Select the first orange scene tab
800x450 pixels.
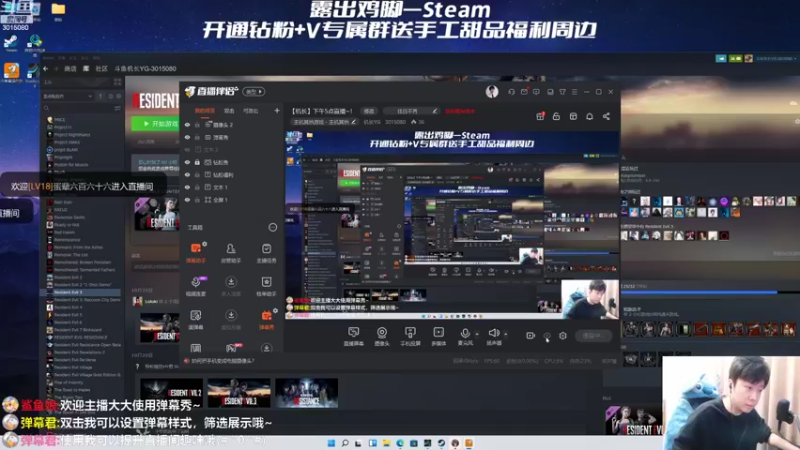[x=205, y=110]
